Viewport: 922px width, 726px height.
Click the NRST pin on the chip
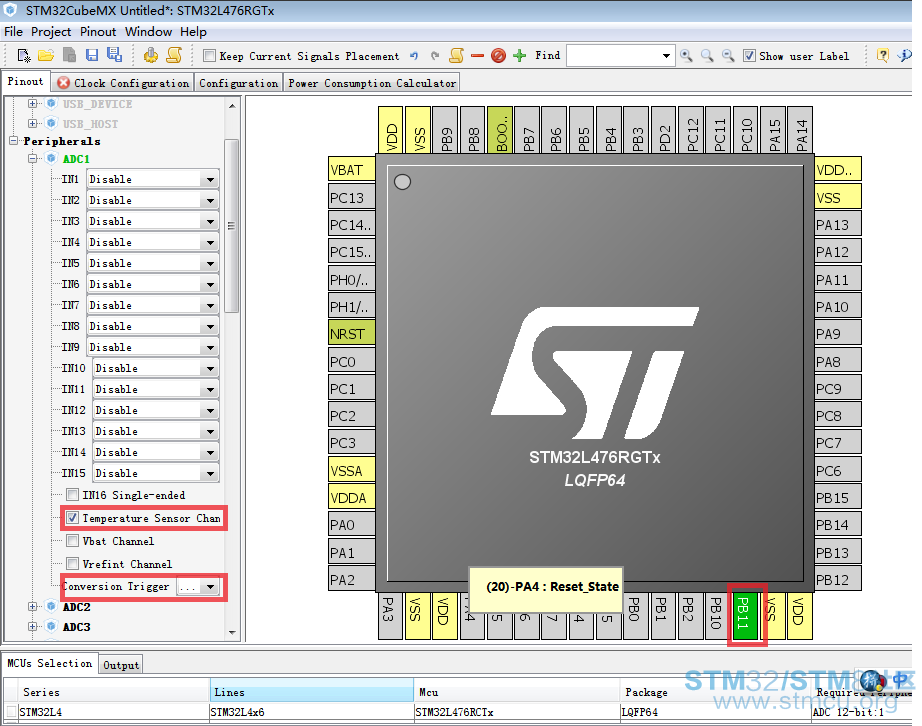click(352, 334)
